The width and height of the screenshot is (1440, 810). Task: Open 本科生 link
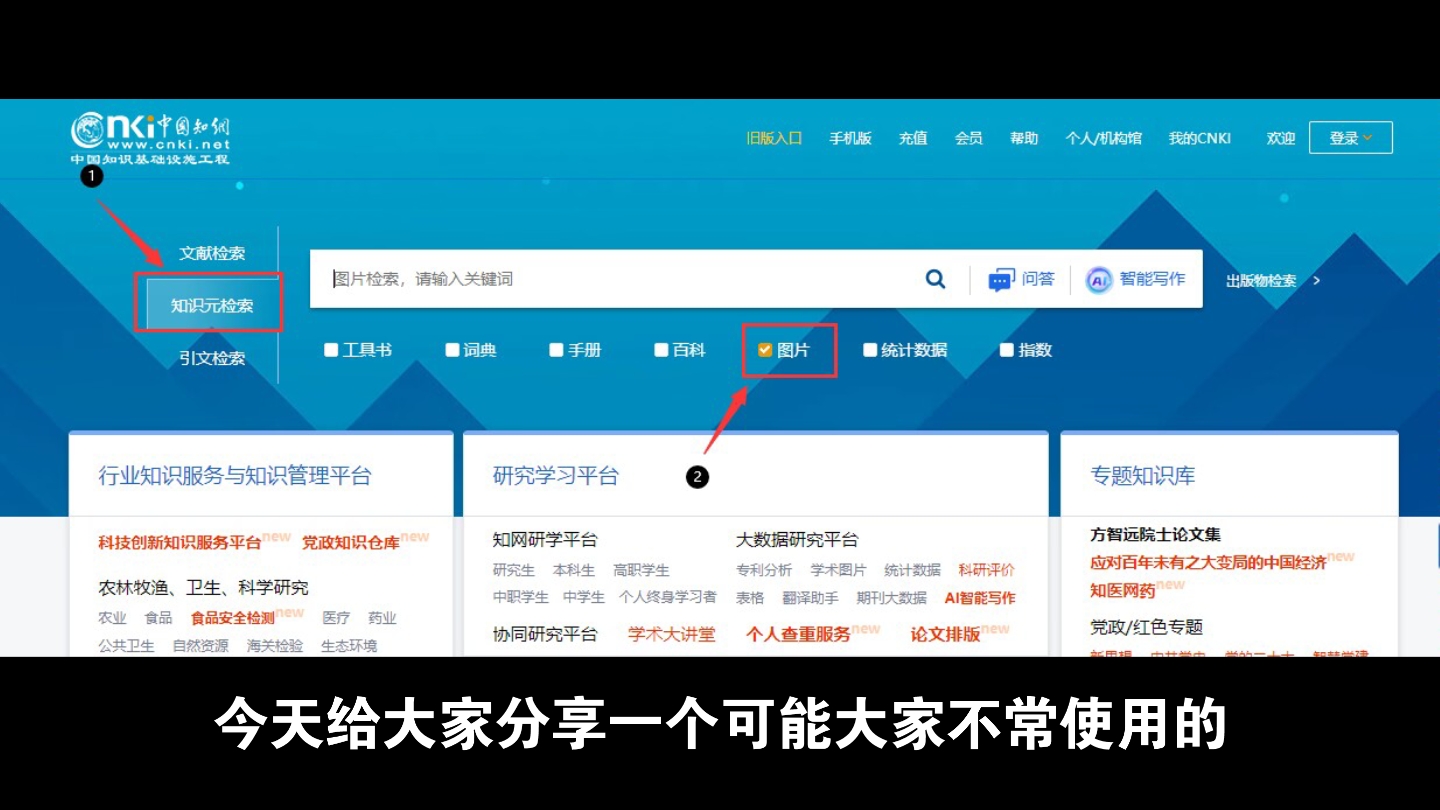[x=574, y=570]
